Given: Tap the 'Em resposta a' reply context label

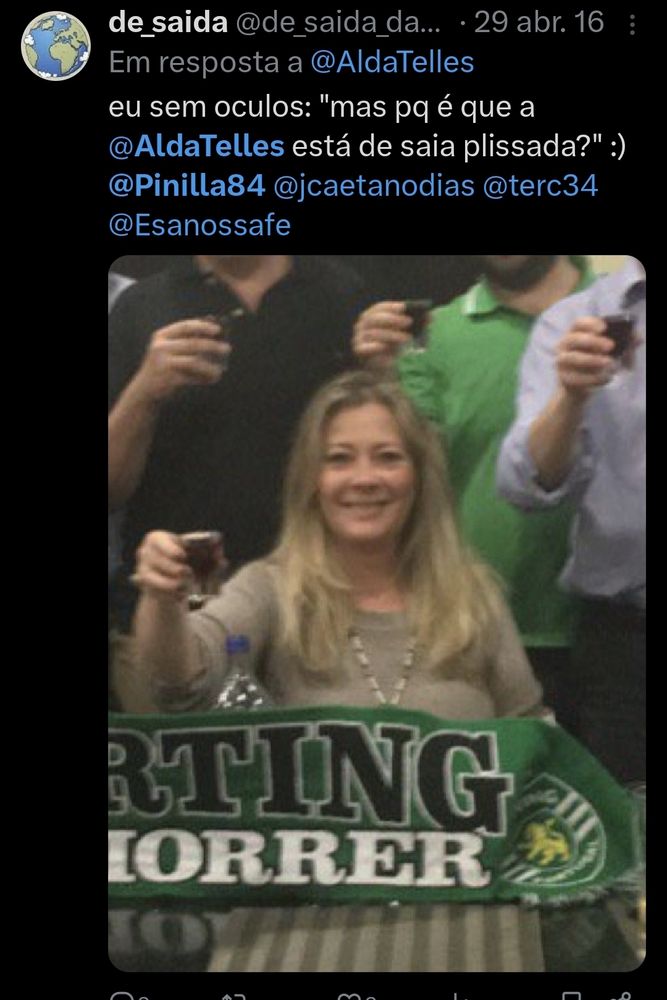Looking at the screenshot, I should (x=205, y=62).
